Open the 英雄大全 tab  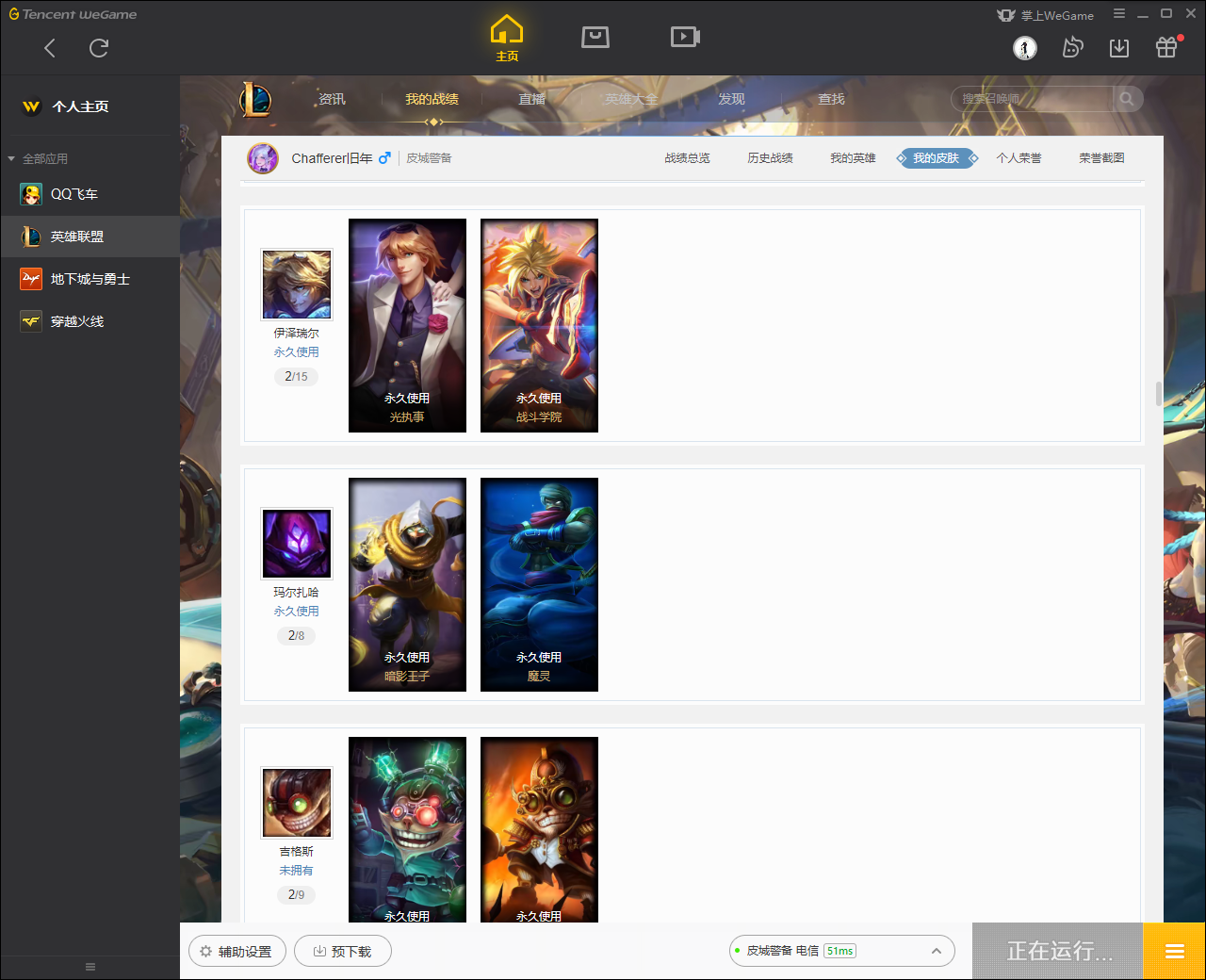point(631,99)
